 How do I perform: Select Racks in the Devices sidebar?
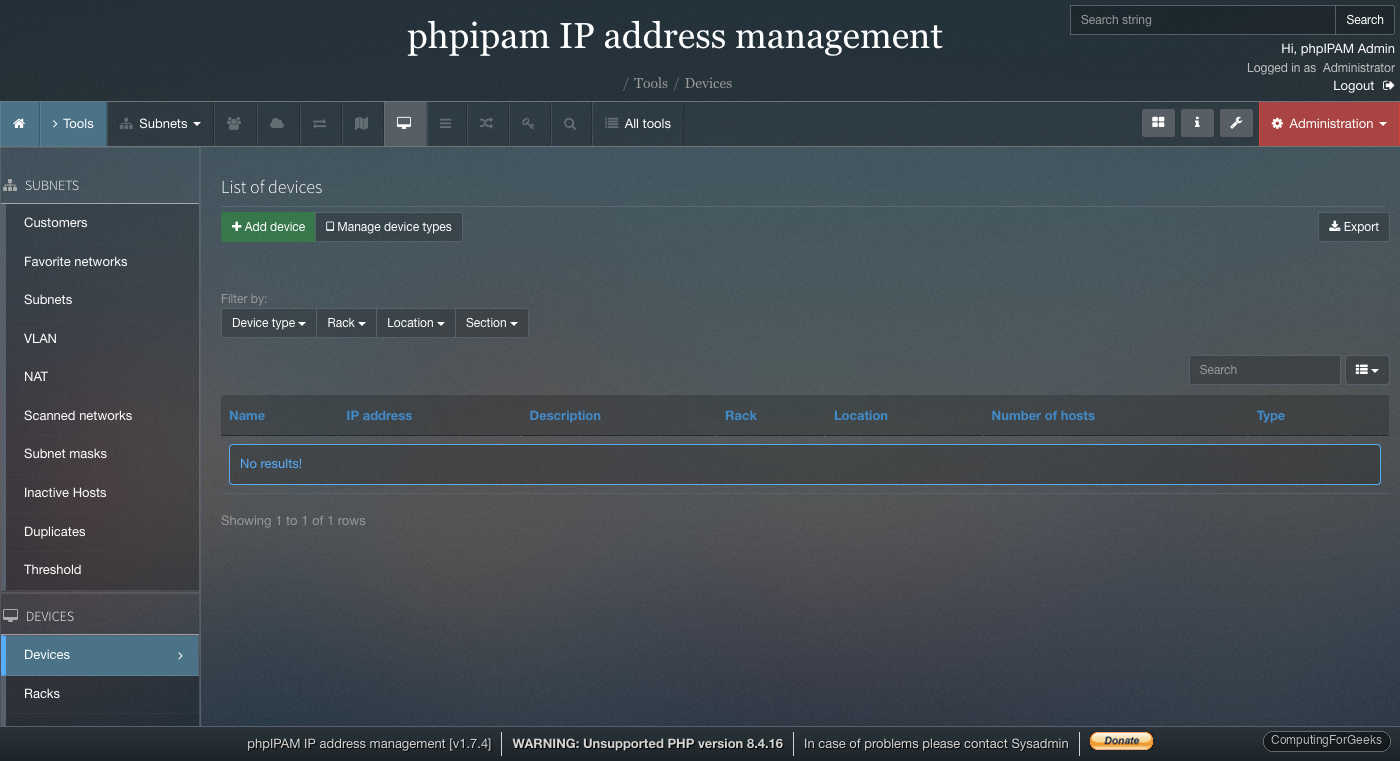pos(42,693)
